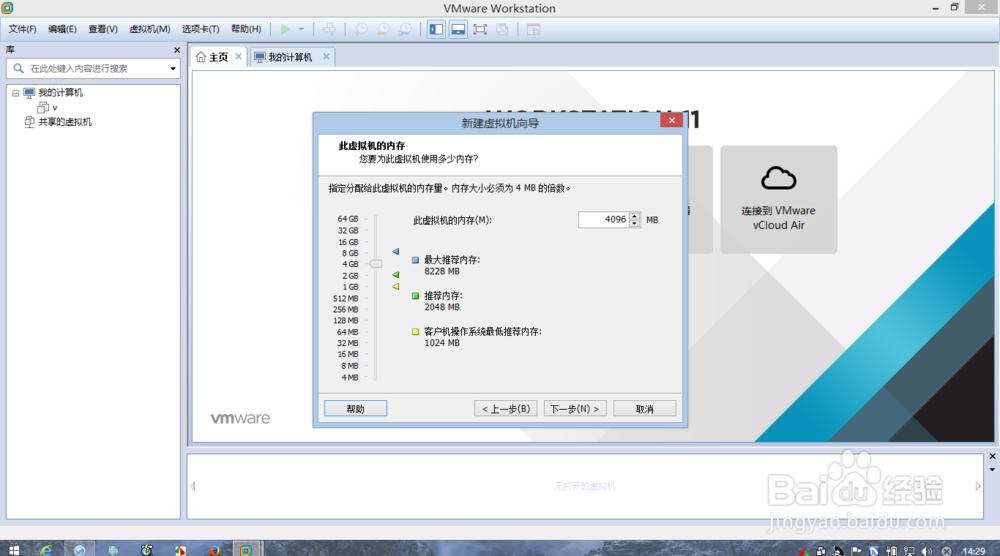The image size is (1000, 556).
Task: Open the 选项卡(T) menu
Action: [x=200, y=29]
